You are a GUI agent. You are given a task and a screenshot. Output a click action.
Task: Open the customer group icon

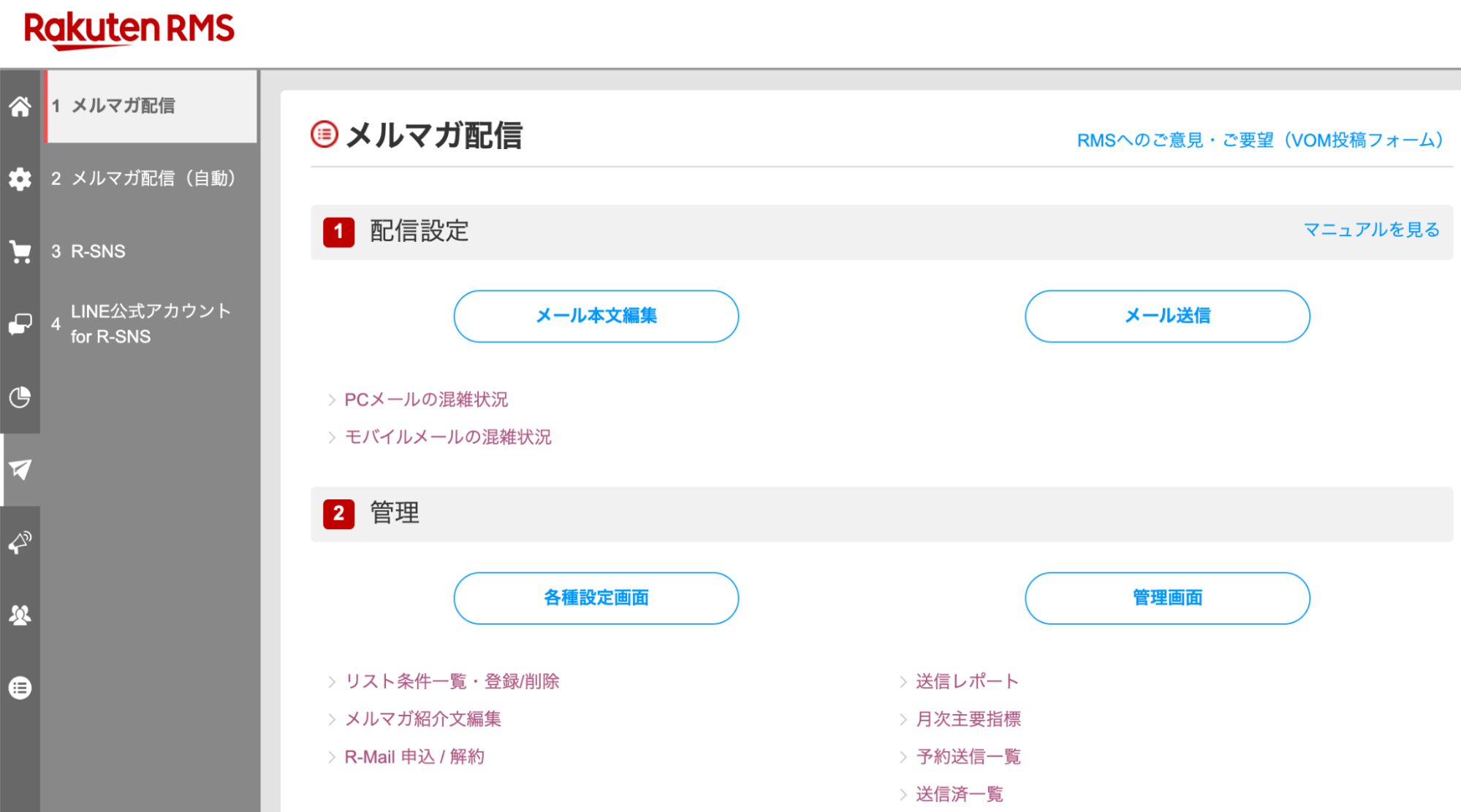pos(20,615)
